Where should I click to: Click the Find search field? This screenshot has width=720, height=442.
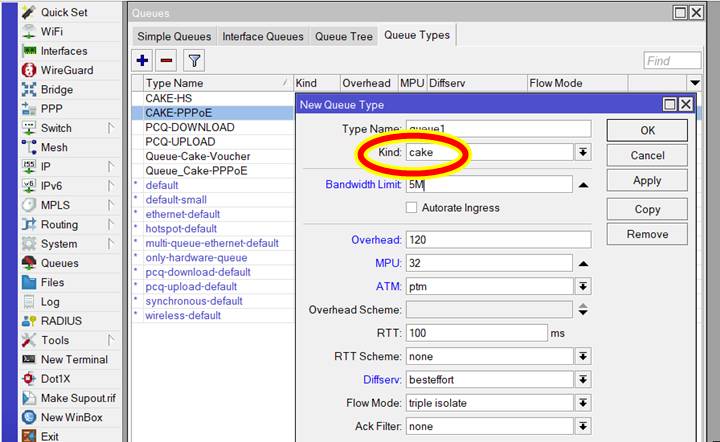tap(672, 61)
